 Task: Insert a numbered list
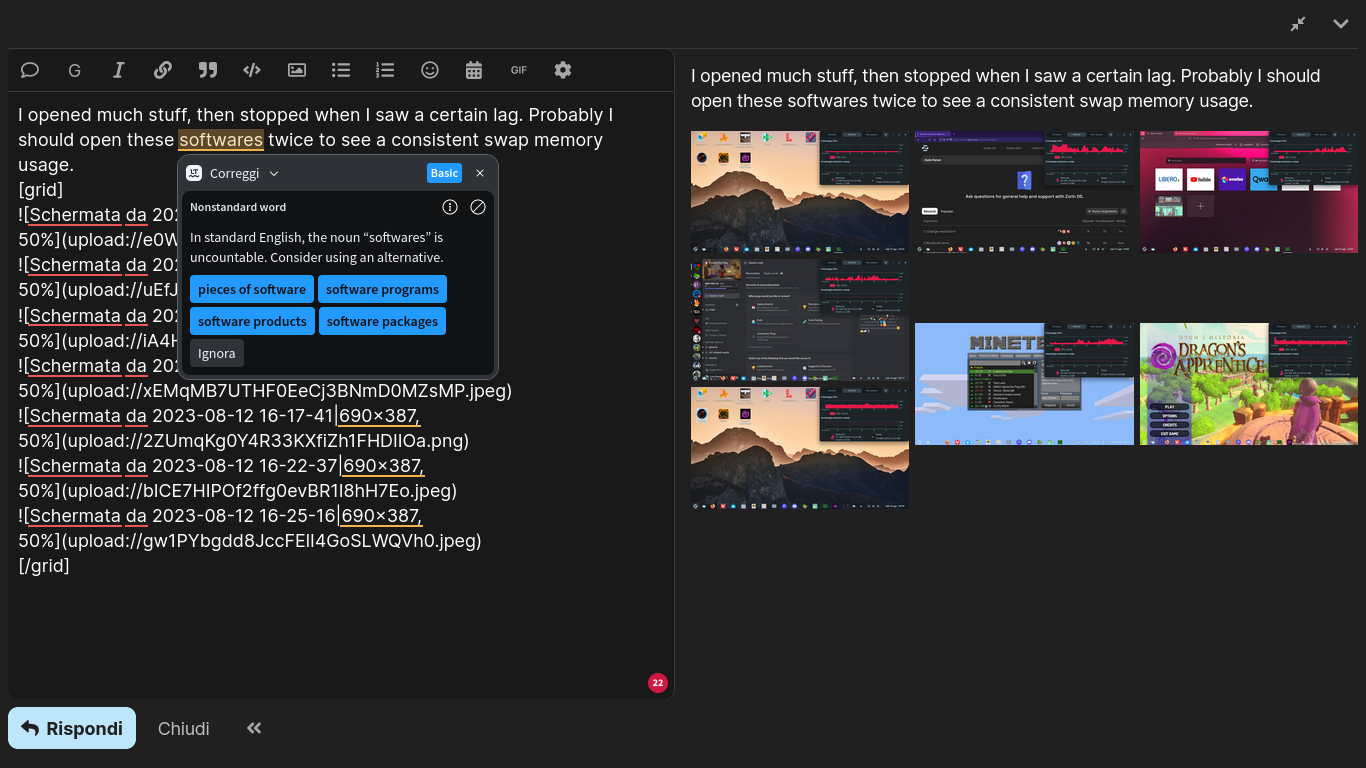tap(385, 70)
